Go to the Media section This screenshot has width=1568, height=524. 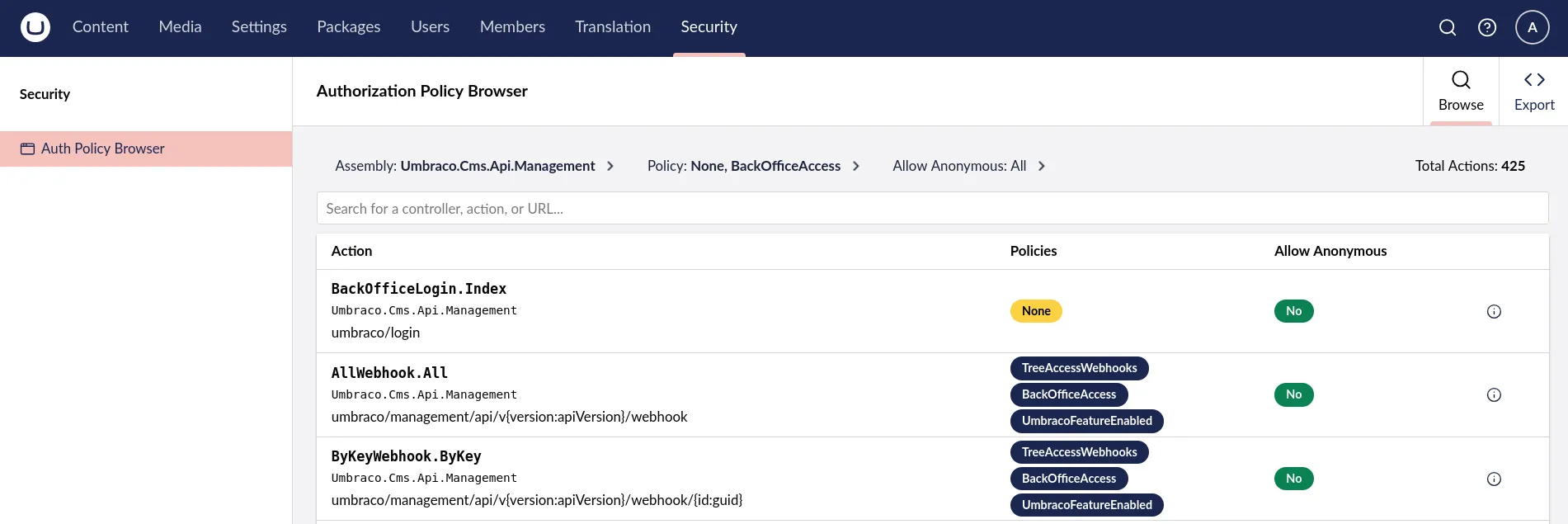point(180,27)
